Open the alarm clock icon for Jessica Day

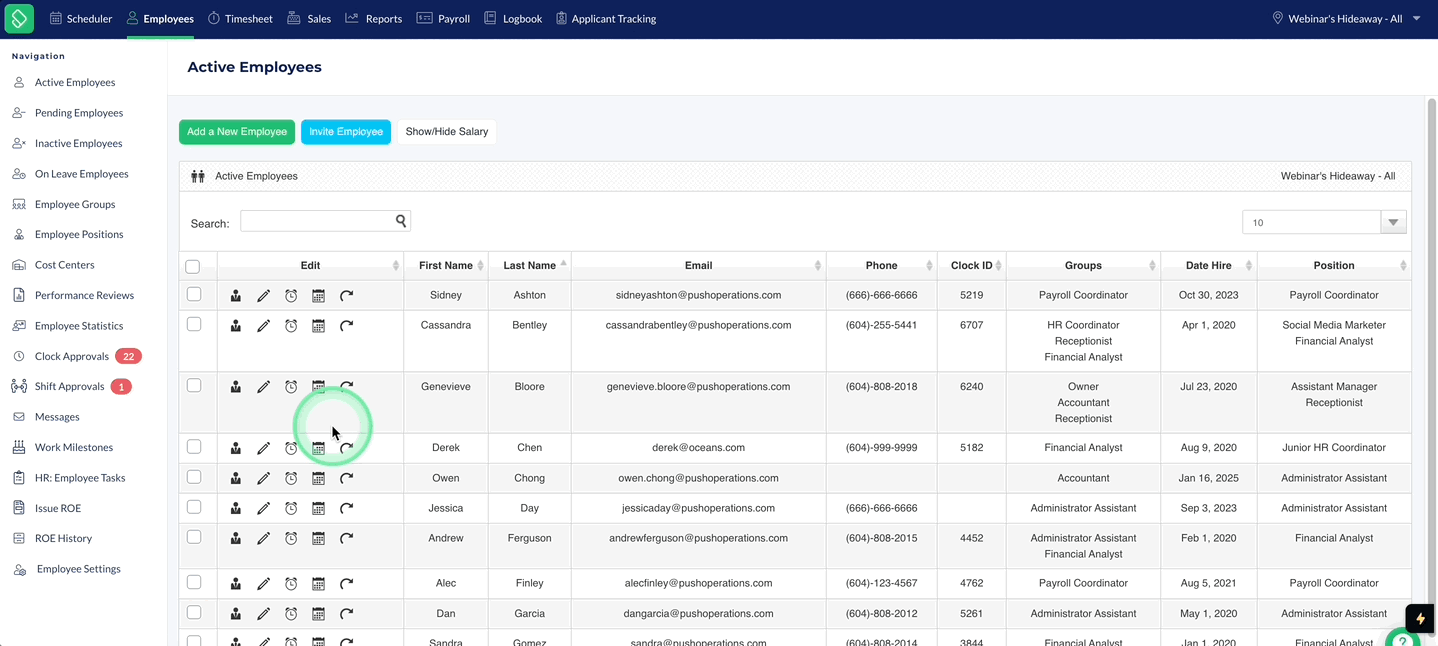(291, 509)
